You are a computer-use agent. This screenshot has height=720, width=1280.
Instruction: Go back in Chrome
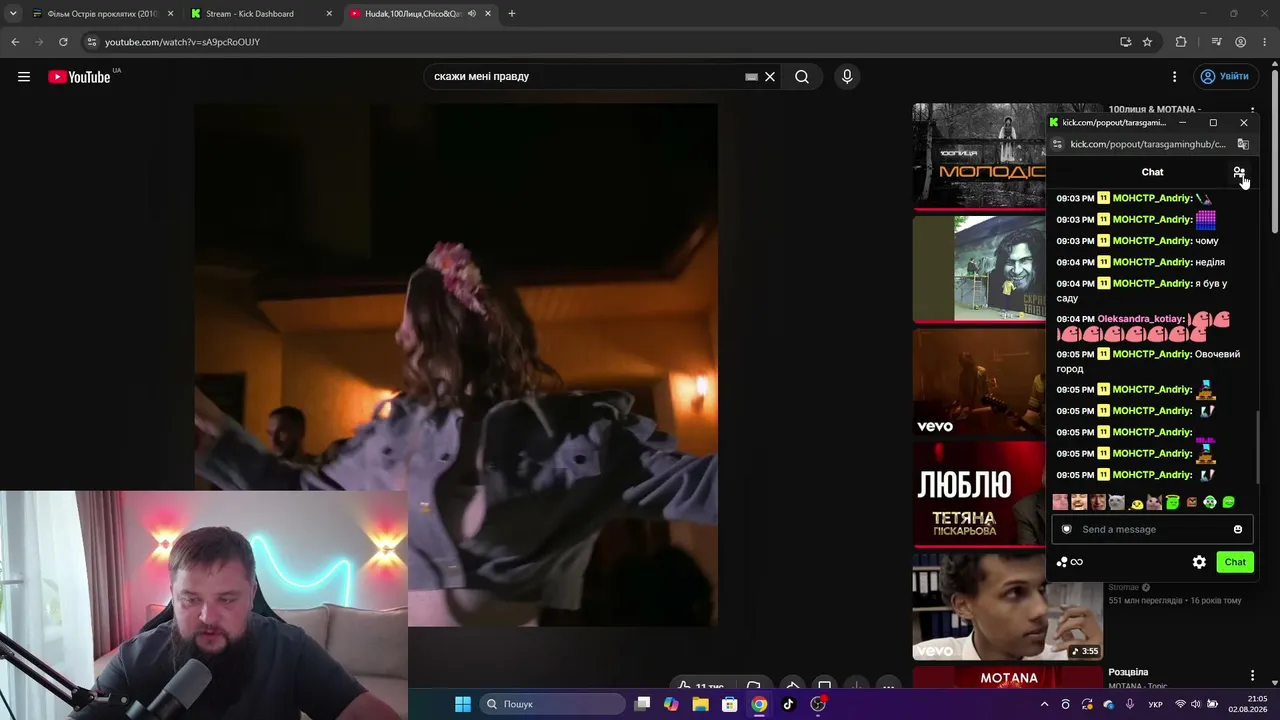15,42
